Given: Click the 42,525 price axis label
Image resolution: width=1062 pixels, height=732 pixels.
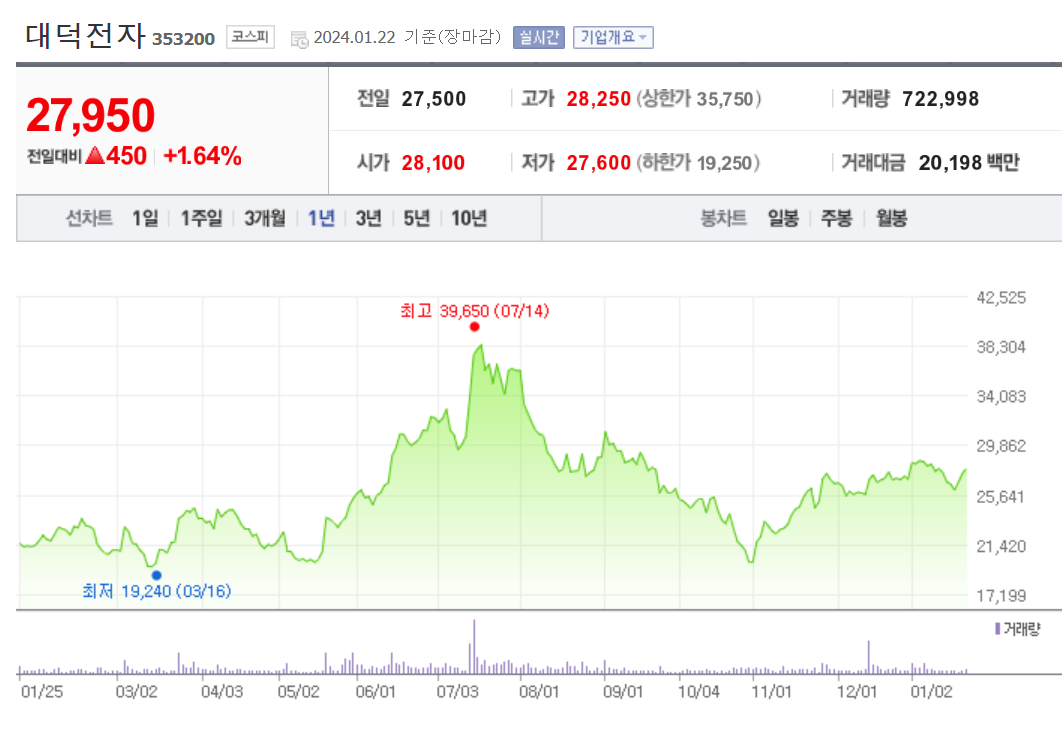Looking at the screenshot, I should pyautogui.click(x=1001, y=298).
